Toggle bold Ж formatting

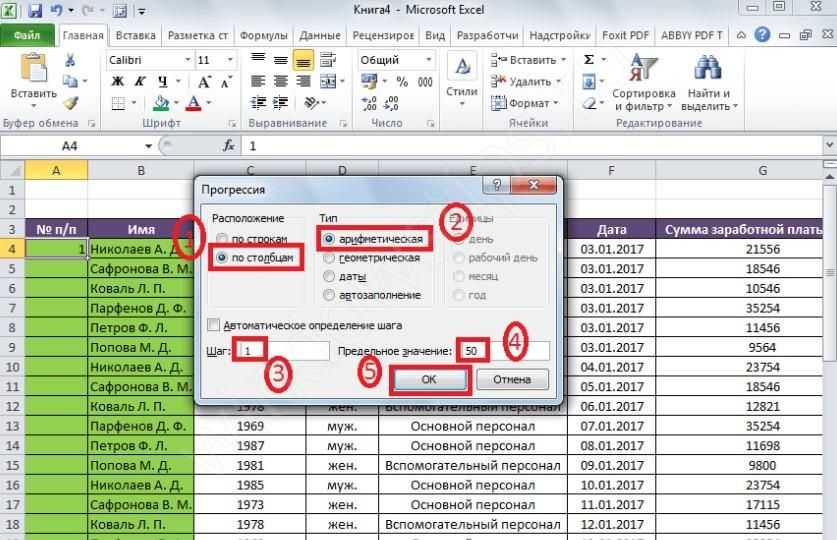click(116, 82)
